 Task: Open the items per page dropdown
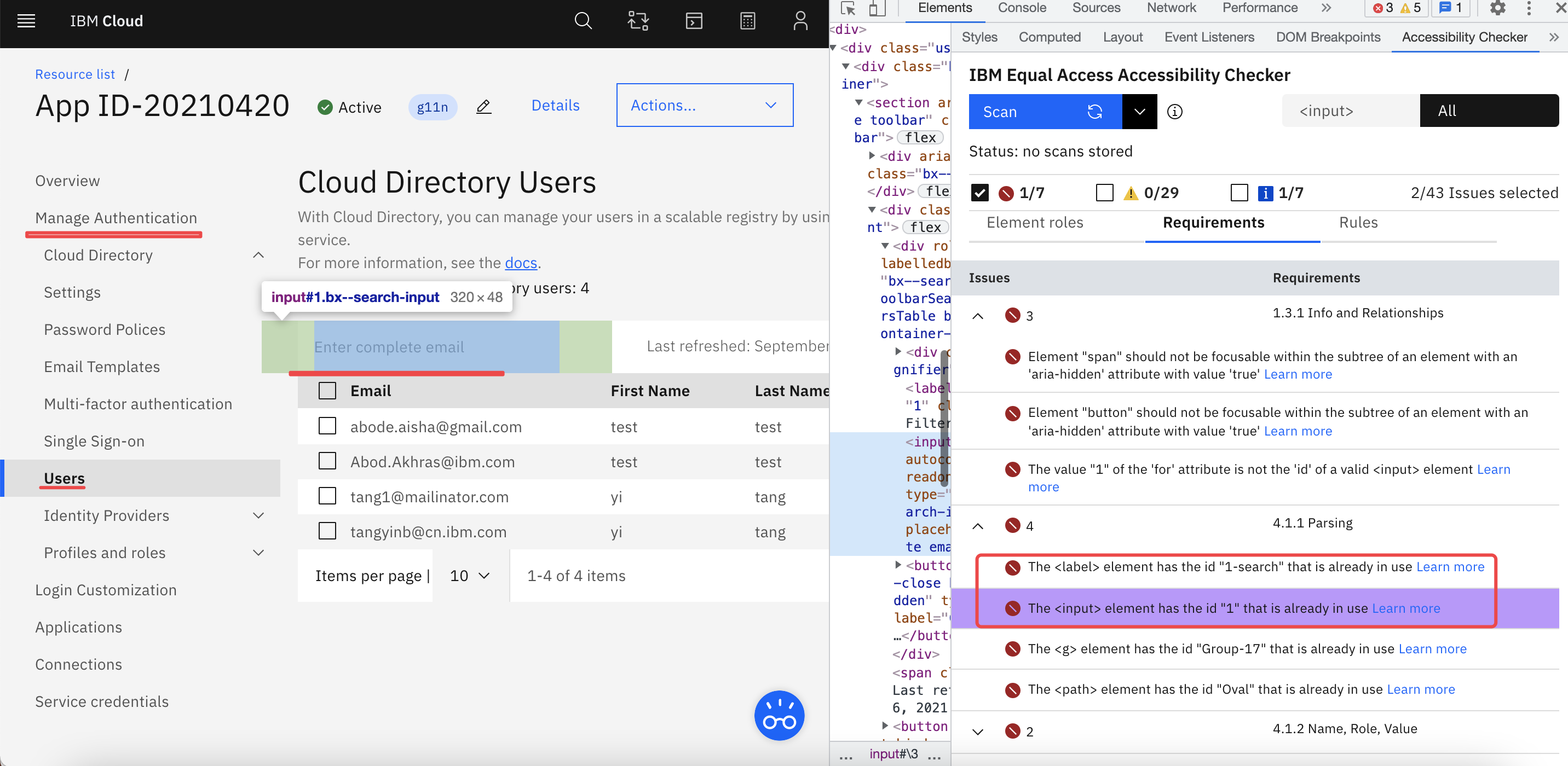(470, 576)
